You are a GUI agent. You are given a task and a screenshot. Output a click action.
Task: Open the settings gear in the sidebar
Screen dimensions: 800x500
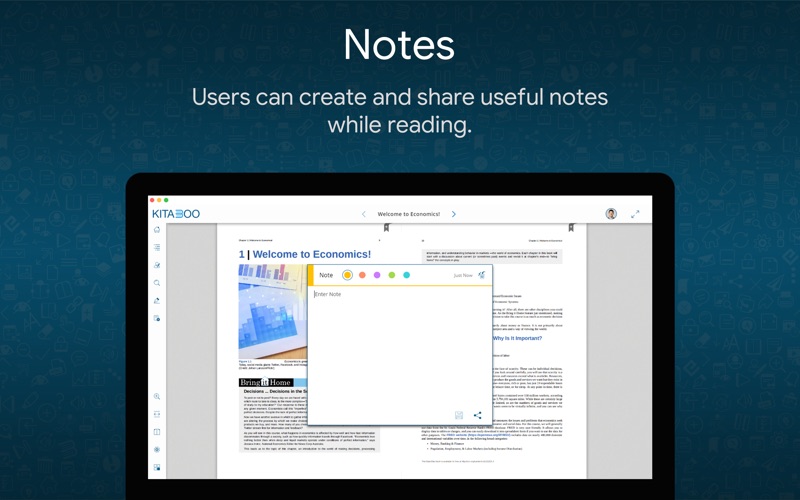pyautogui.click(x=157, y=449)
